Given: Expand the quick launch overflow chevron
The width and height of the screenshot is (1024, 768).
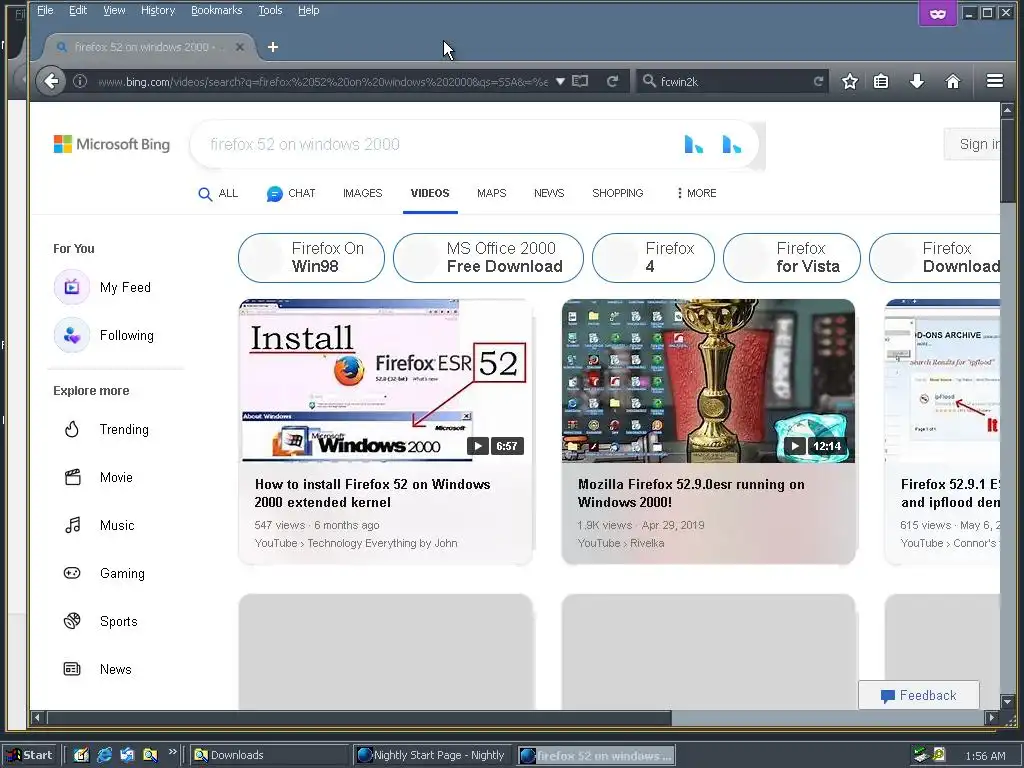Looking at the screenshot, I should pyautogui.click(x=172, y=752).
